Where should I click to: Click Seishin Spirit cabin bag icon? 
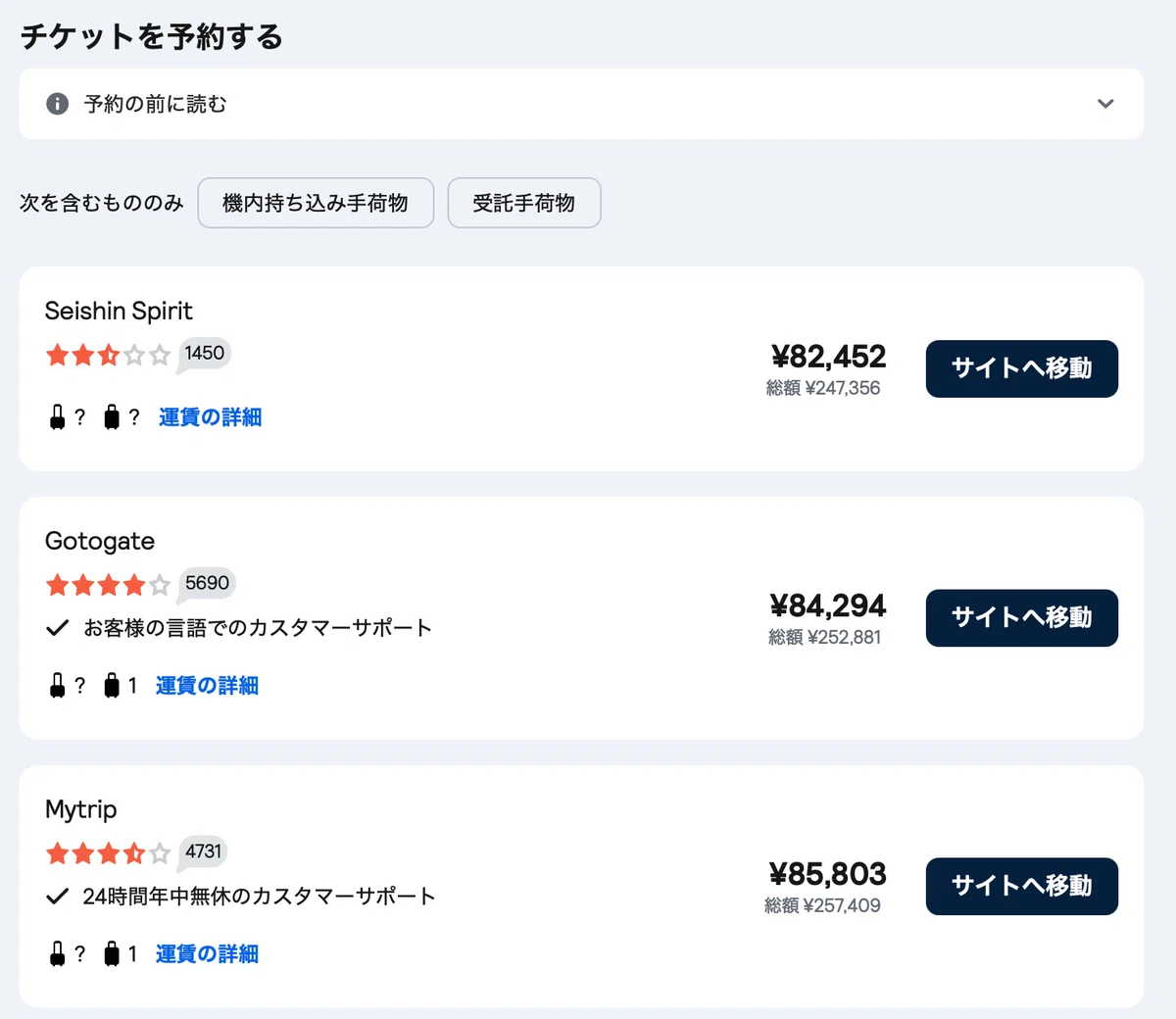(58, 417)
